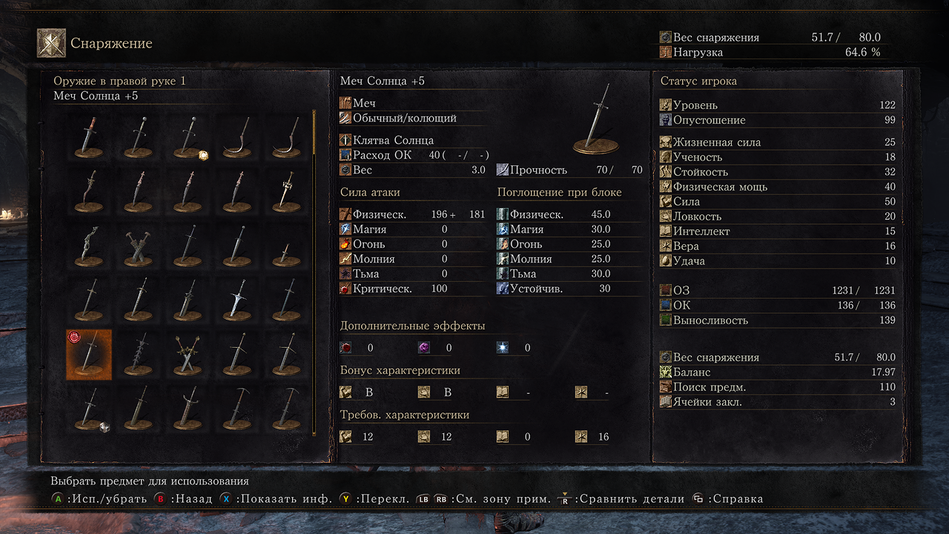
Task: Click Сравнить детали prompt in bottom bar
Action: tap(621, 499)
